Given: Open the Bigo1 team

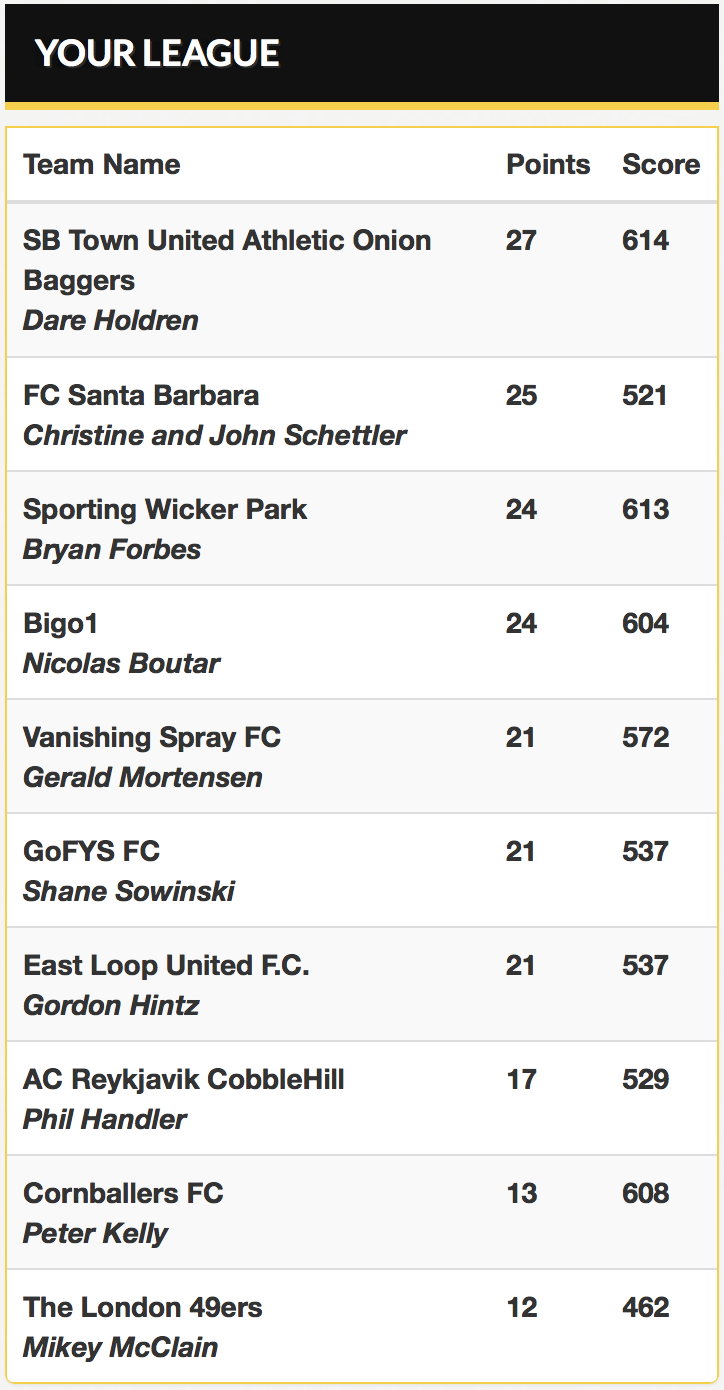Looking at the screenshot, I should pos(60,623).
